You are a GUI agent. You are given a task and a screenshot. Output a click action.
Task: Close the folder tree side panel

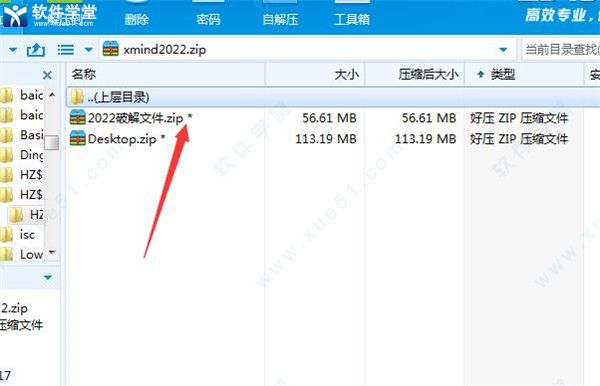[47, 75]
